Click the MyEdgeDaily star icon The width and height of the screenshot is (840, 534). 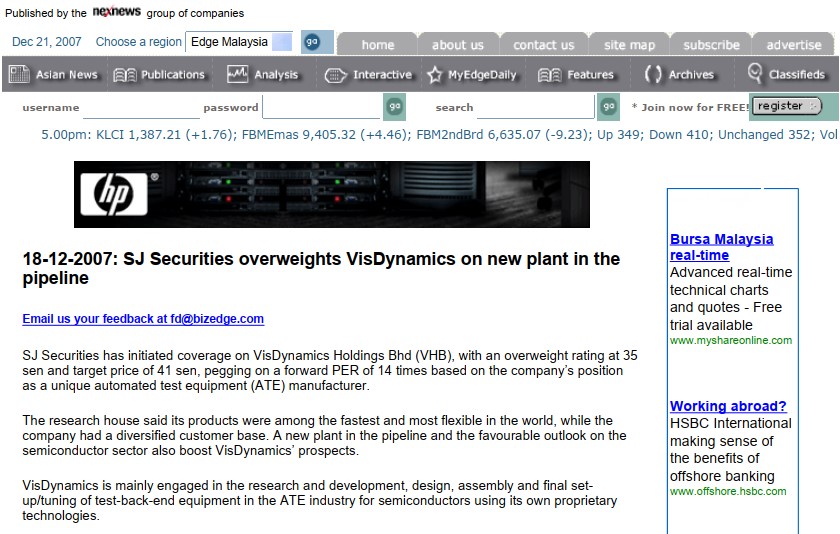point(435,74)
